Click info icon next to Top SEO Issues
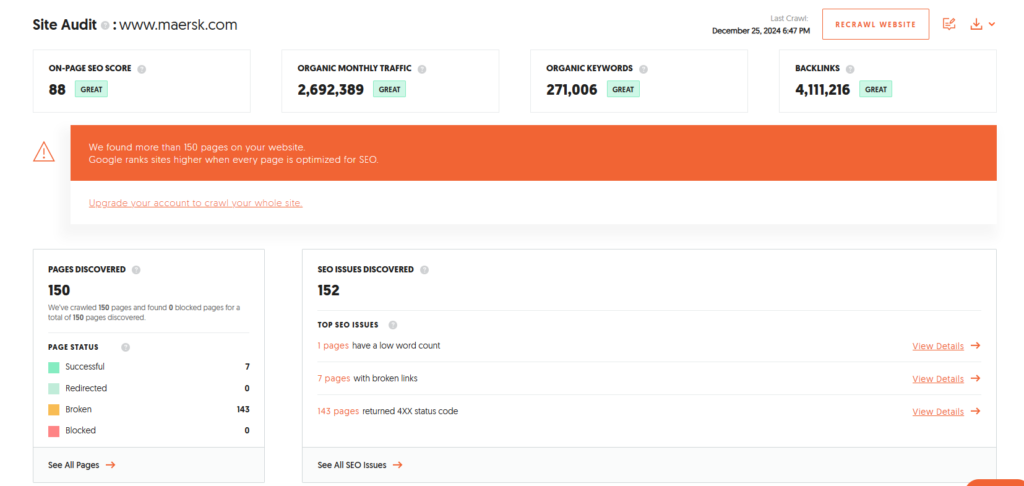The image size is (1024, 486). 392,325
